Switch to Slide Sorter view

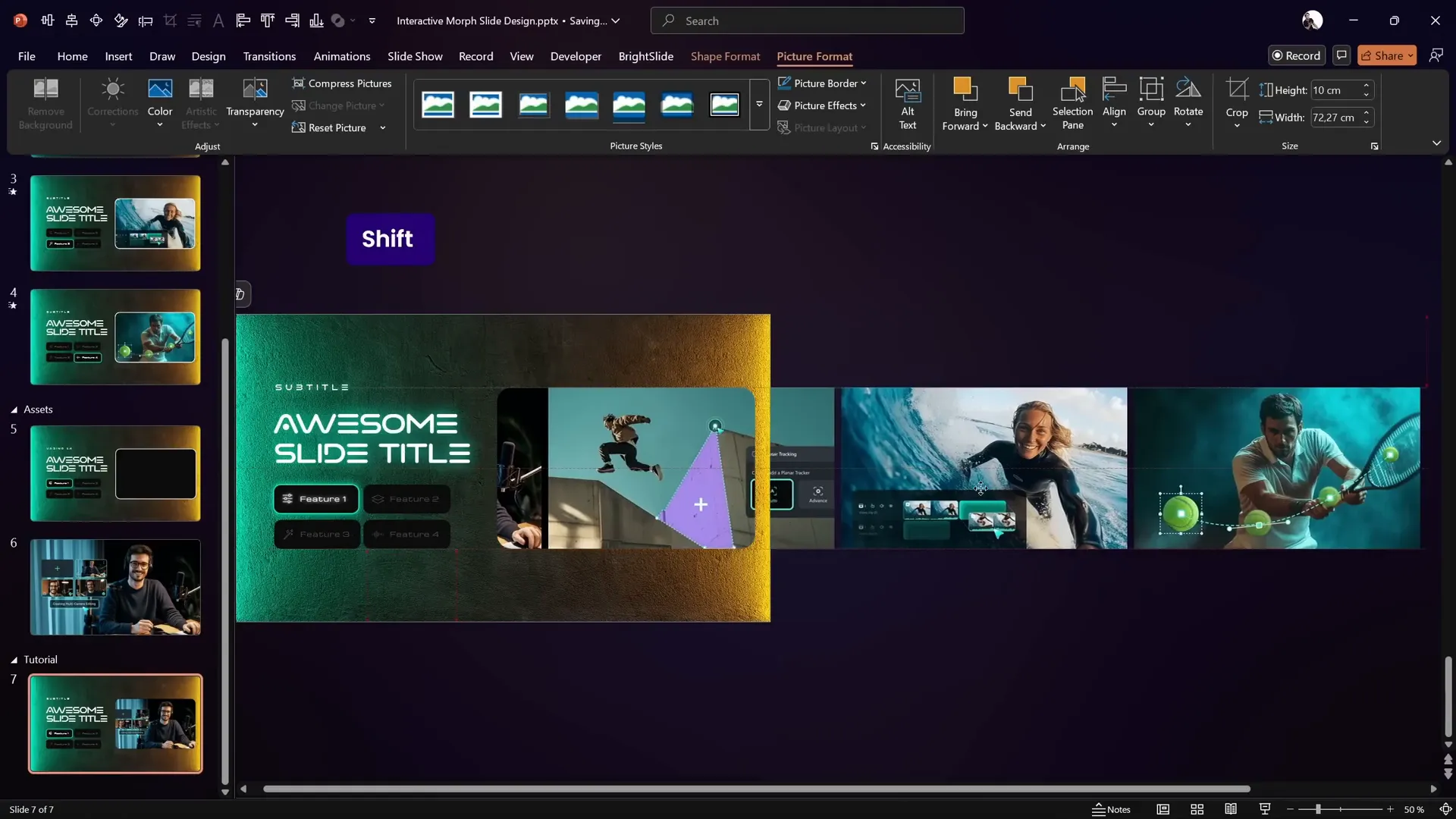[x=1197, y=809]
